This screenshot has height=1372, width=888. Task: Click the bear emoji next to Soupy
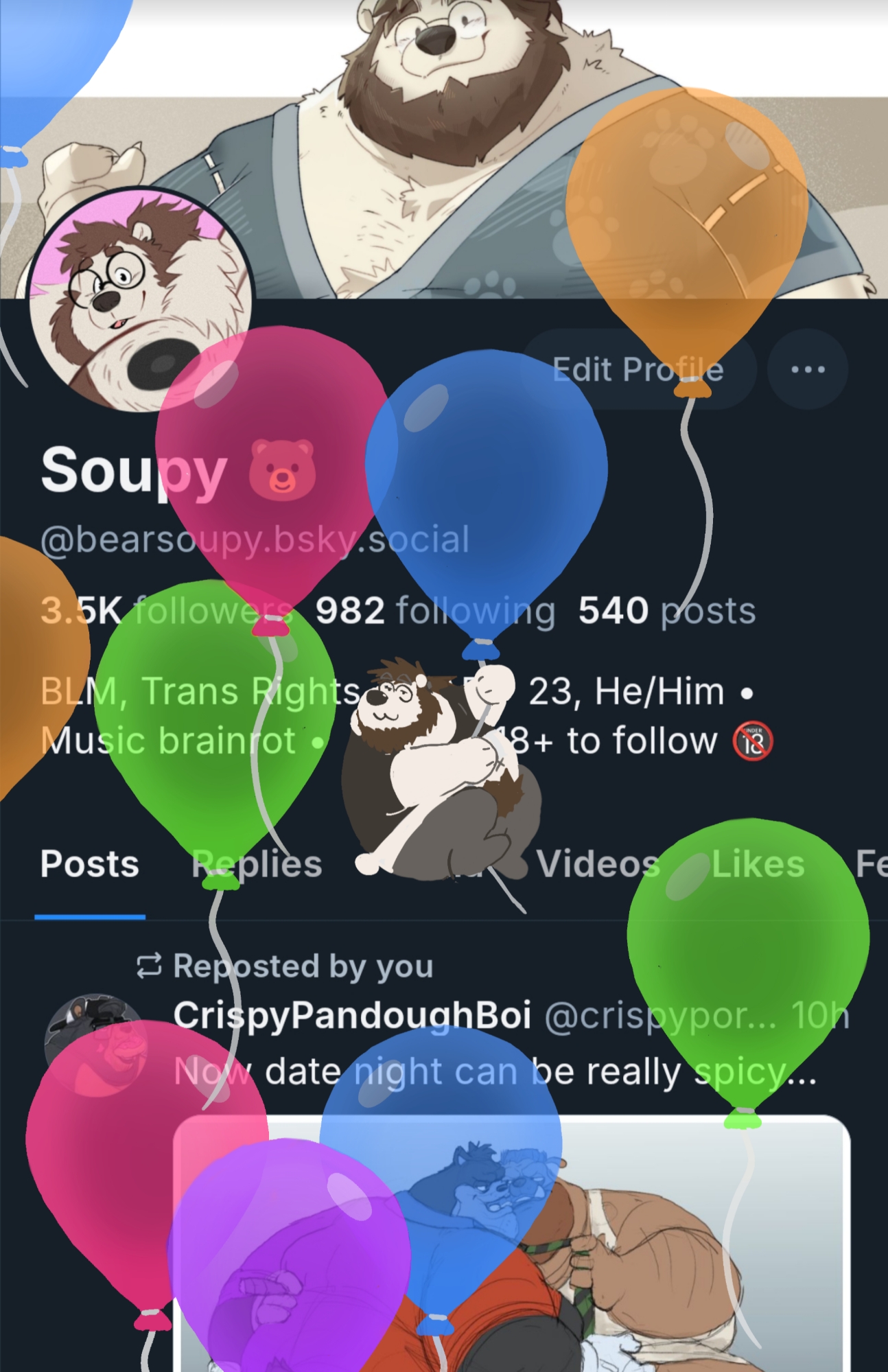click(282, 471)
